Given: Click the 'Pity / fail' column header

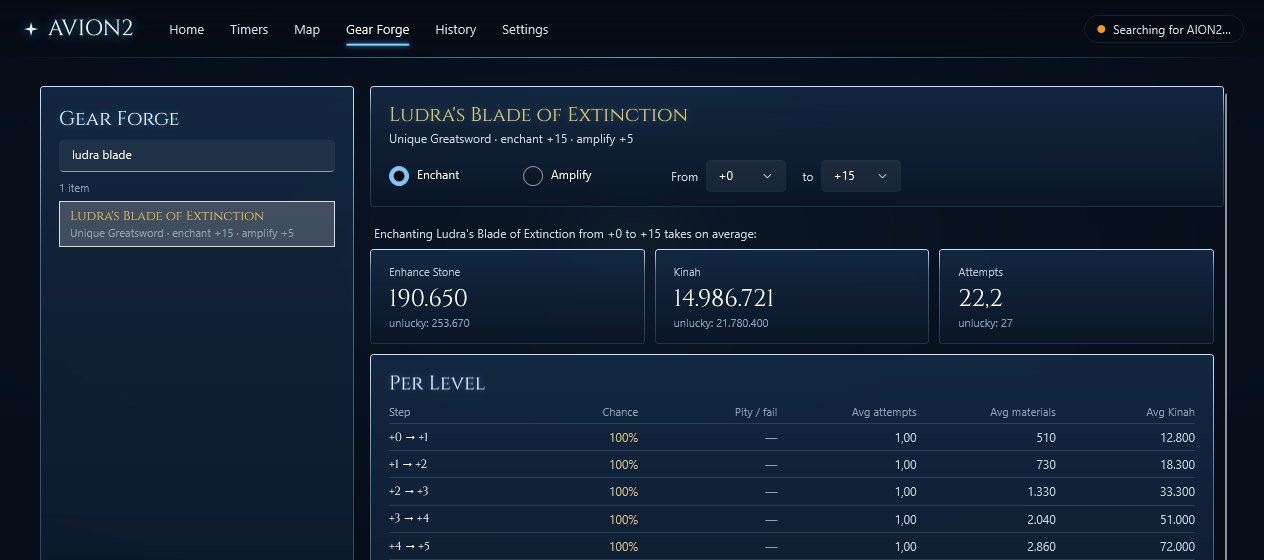Looking at the screenshot, I should (x=754, y=412).
